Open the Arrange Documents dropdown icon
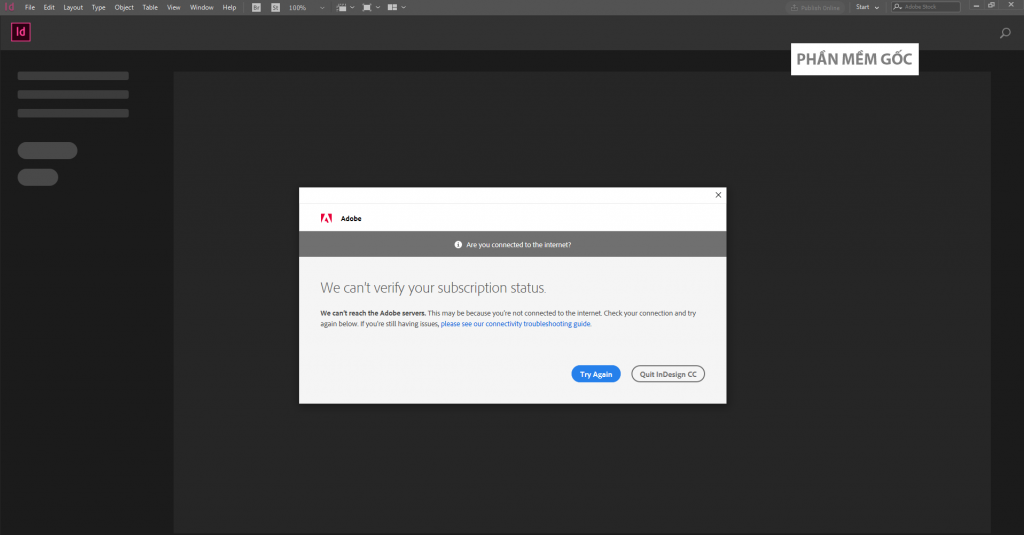 pos(396,8)
